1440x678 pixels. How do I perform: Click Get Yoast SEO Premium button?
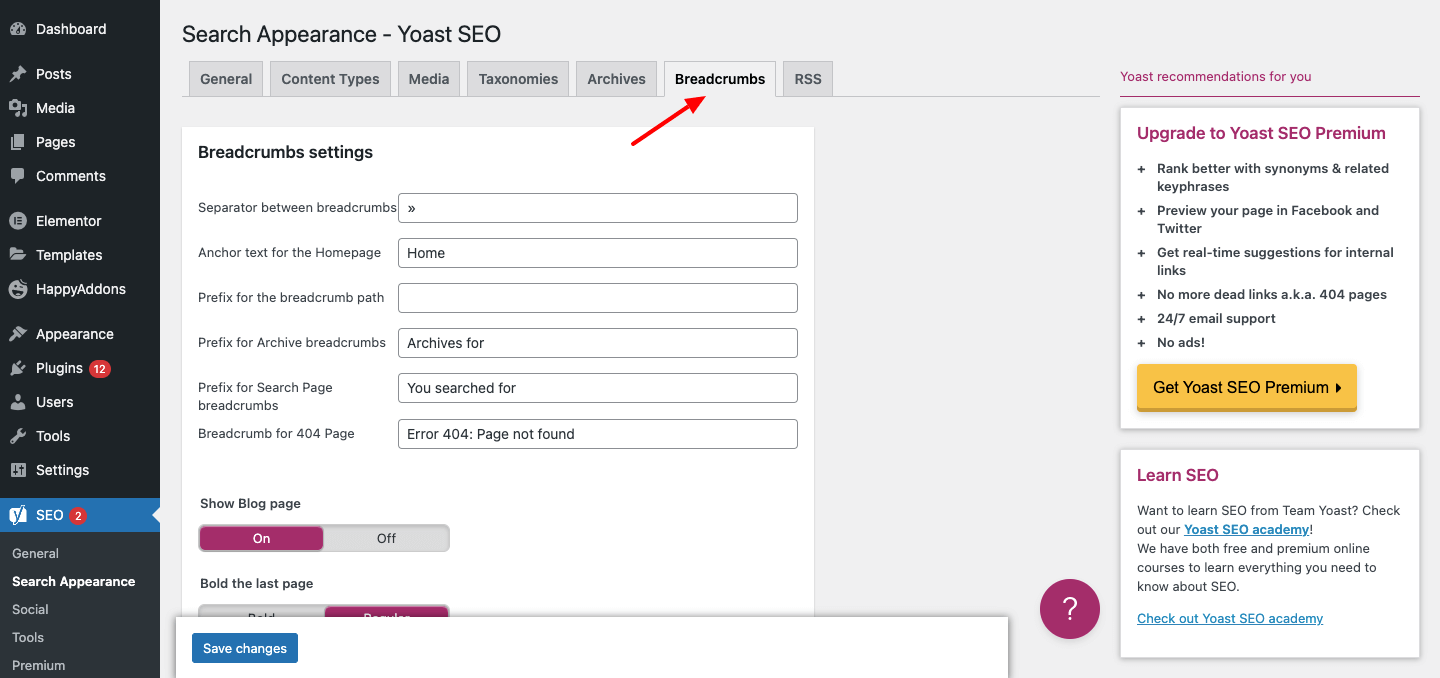pos(1246,387)
